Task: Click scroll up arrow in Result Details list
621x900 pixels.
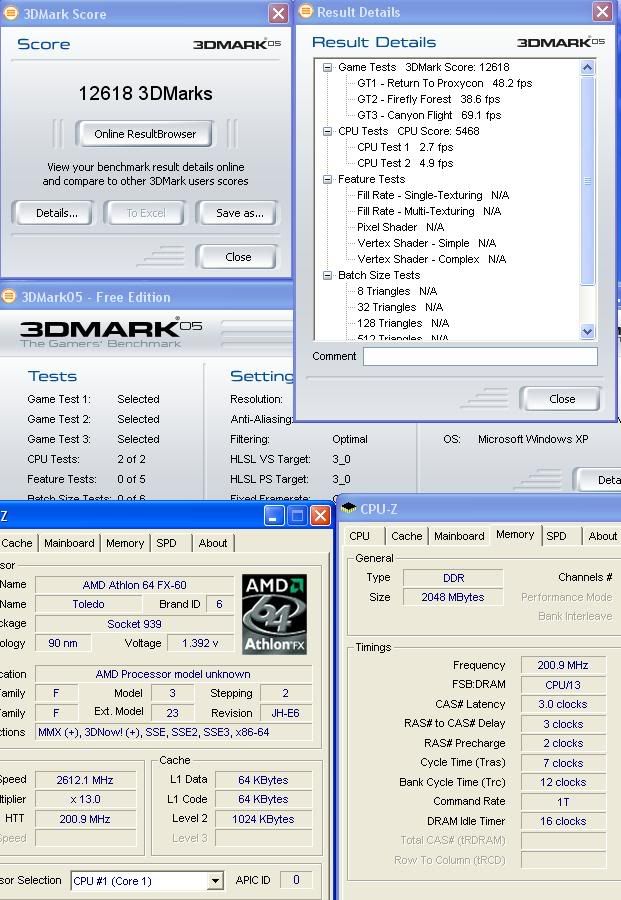Action: 587,68
